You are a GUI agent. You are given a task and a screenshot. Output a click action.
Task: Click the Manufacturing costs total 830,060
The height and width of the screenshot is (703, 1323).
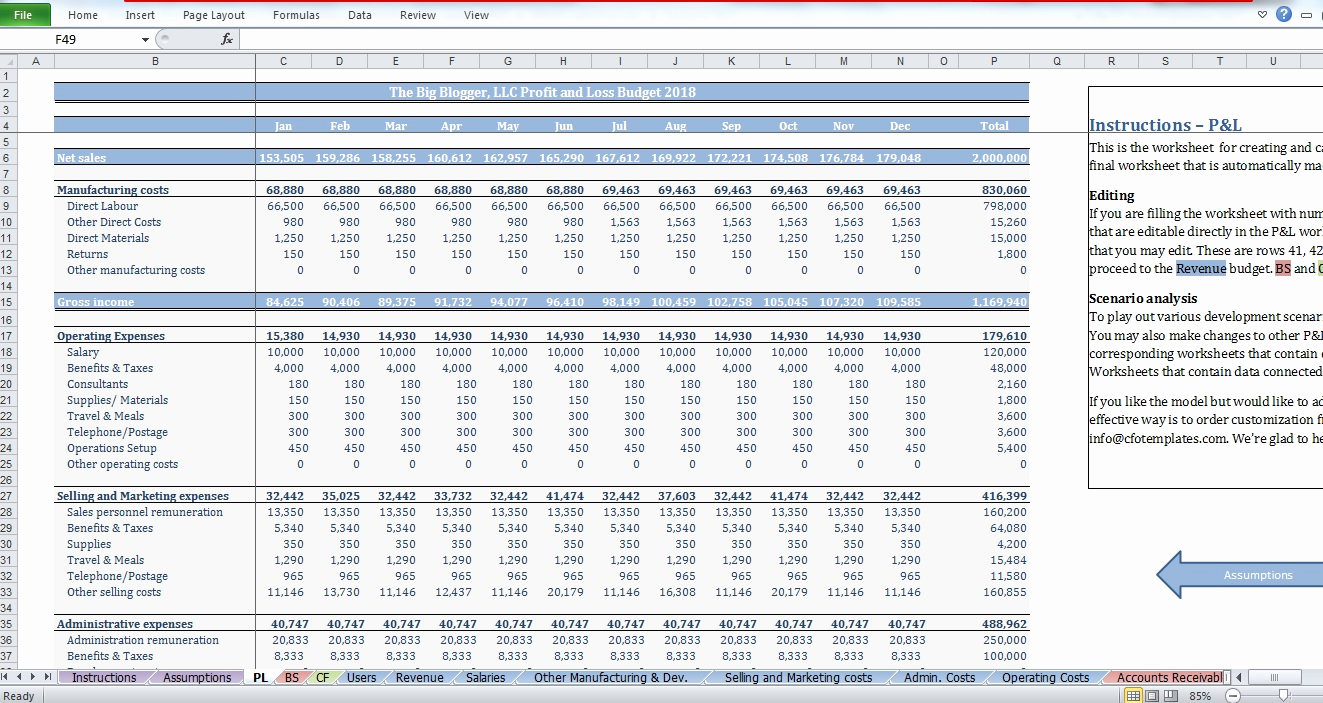1004,190
